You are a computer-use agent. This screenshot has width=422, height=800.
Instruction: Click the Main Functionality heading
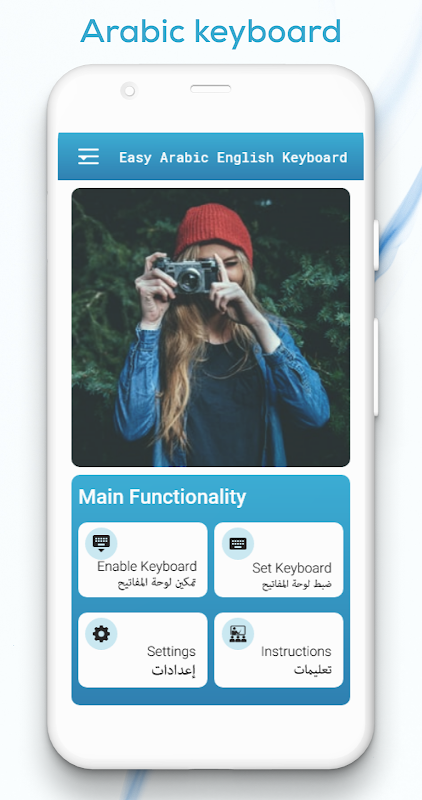coord(162,496)
